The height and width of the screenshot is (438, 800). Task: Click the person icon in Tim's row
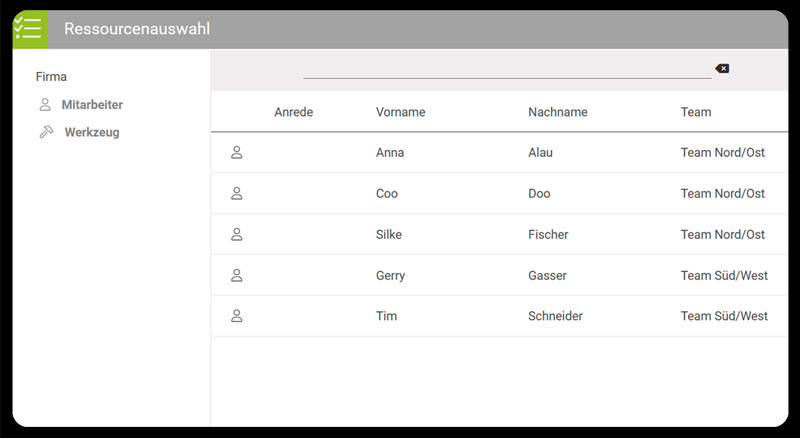237,316
